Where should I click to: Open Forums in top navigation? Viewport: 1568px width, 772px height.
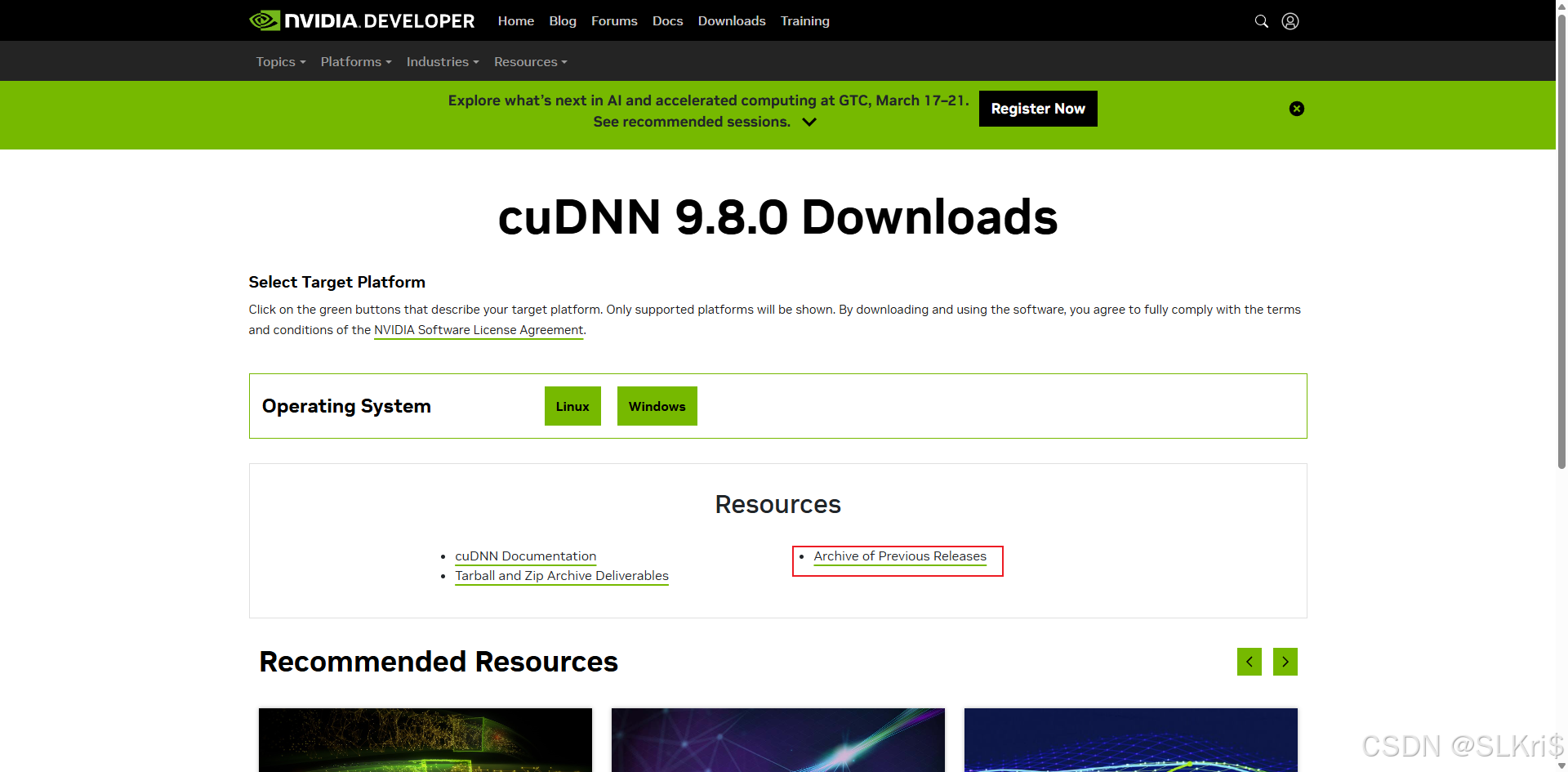tap(614, 21)
